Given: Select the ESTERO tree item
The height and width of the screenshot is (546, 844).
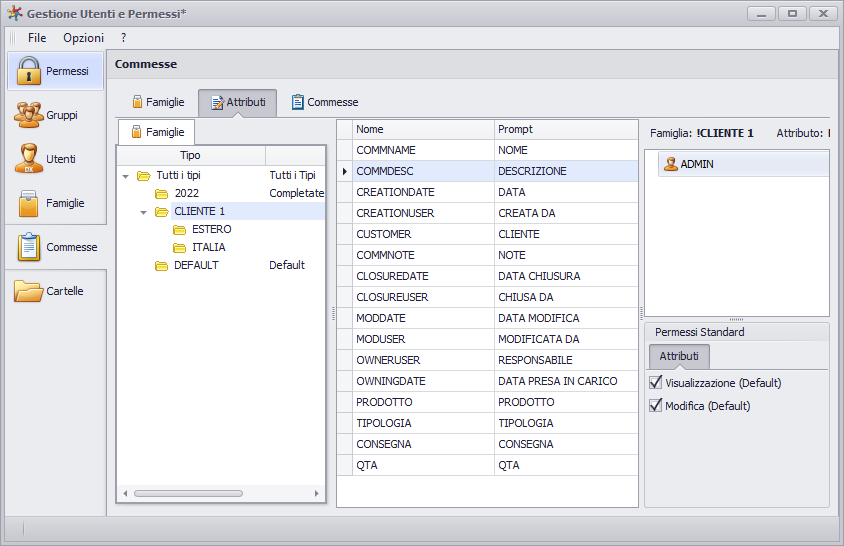Looking at the screenshot, I should point(212,229).
